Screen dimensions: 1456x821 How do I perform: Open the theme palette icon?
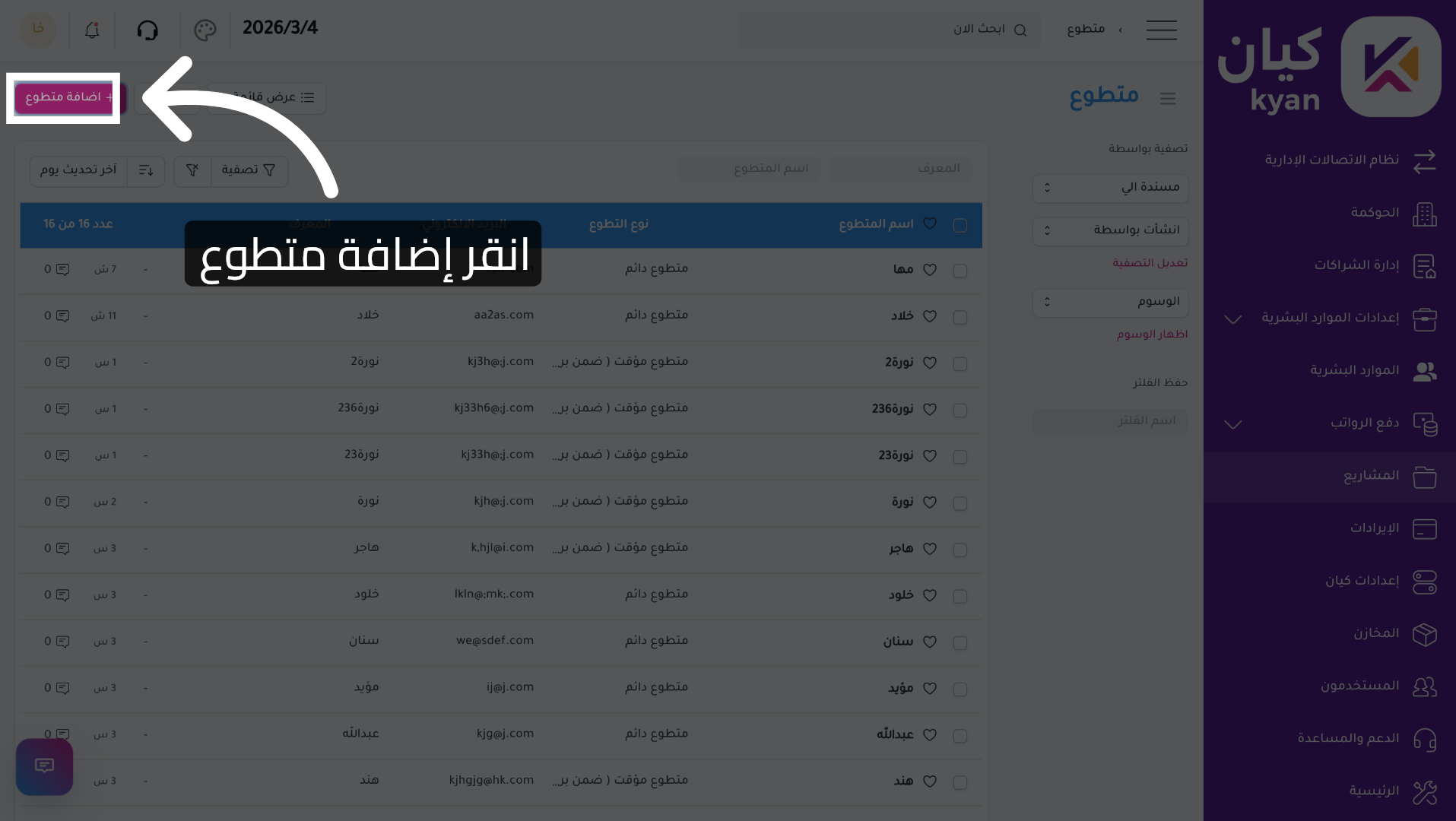(x=204, y=30)
